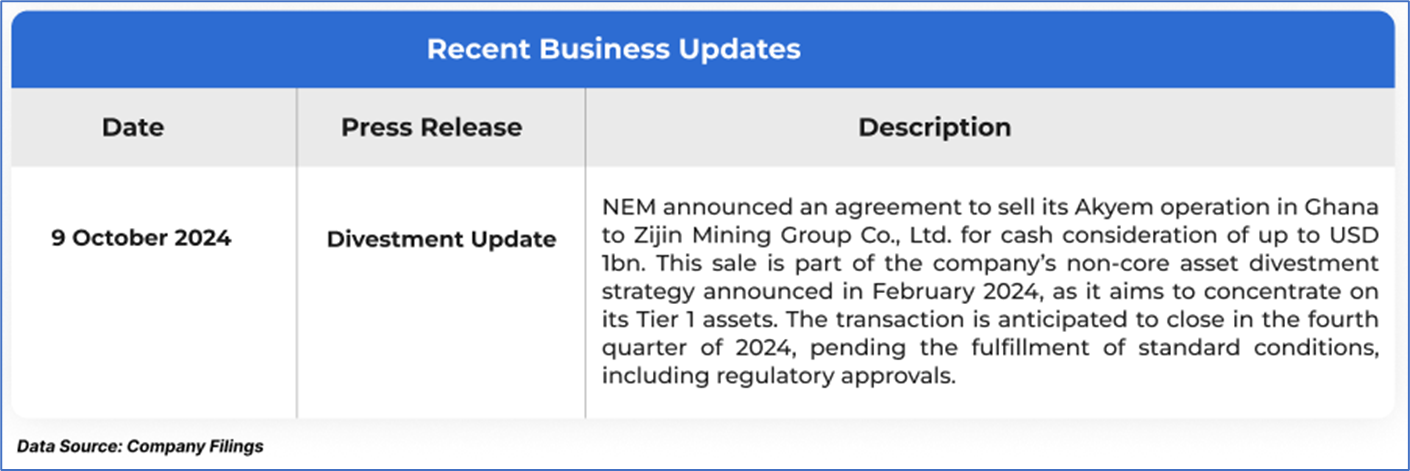Click the Description column header

click(934, 127)
